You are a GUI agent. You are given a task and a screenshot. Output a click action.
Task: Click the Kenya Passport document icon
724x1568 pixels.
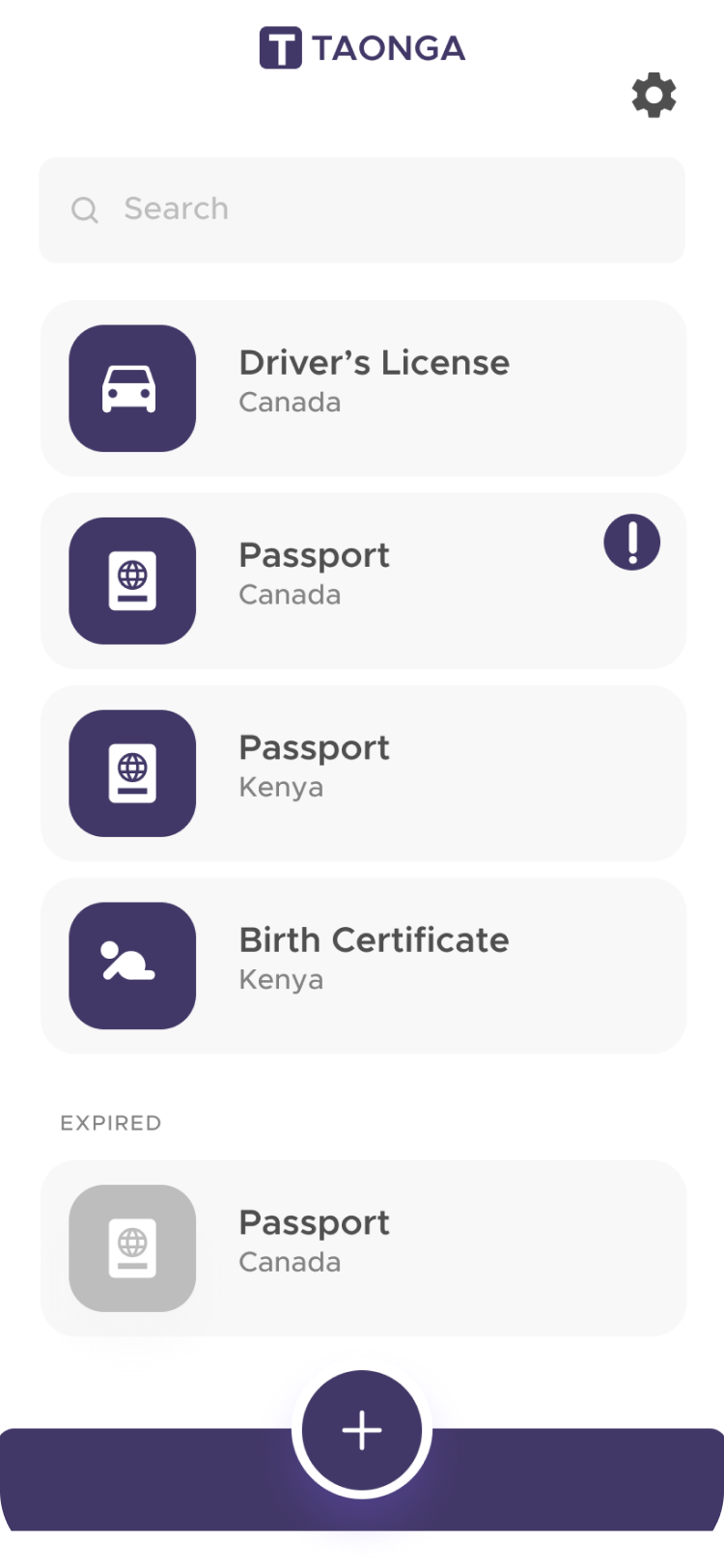pyautogui.click(x=131, y=772)
